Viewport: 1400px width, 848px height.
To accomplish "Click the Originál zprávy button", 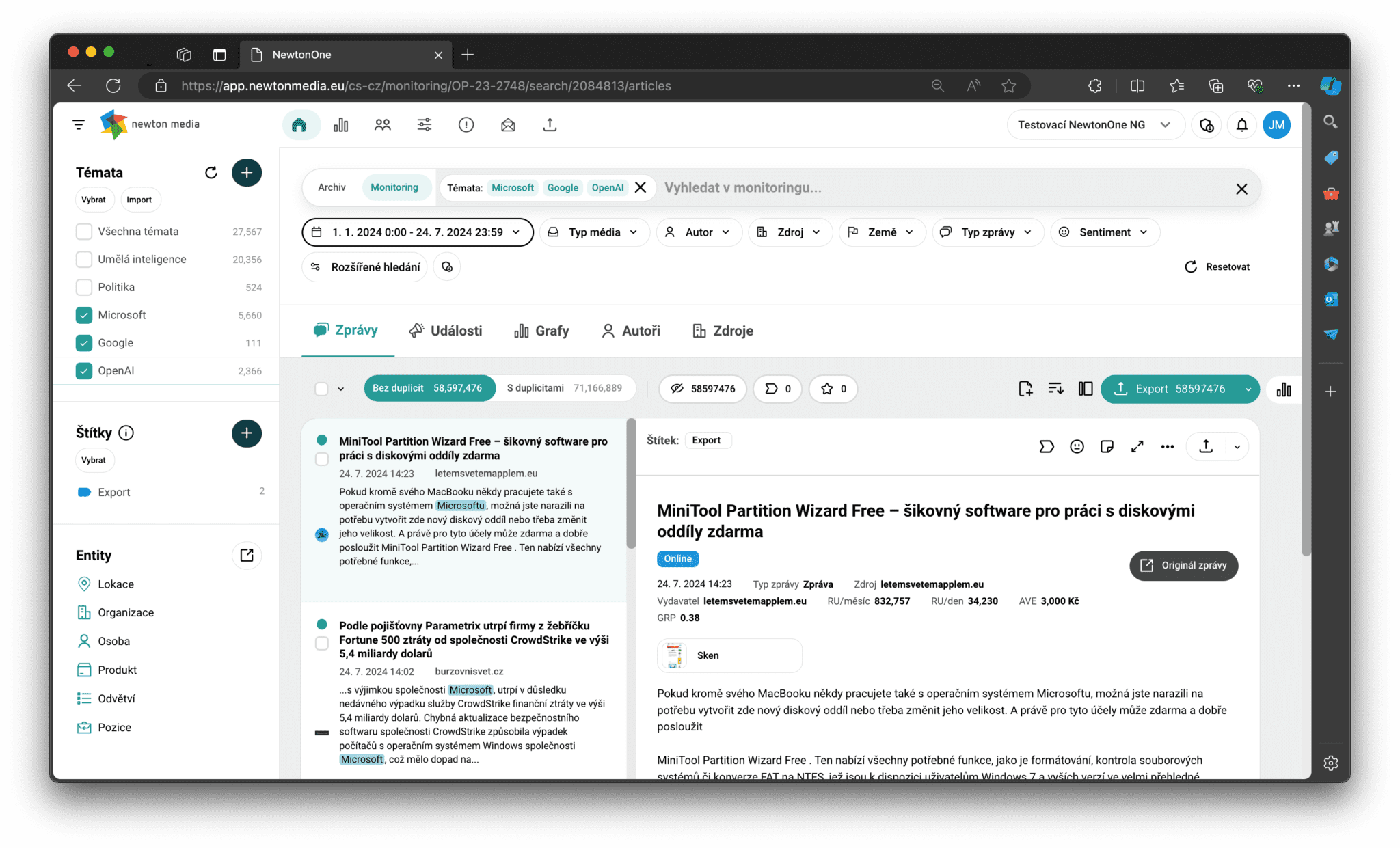I will pos(1184,565).
